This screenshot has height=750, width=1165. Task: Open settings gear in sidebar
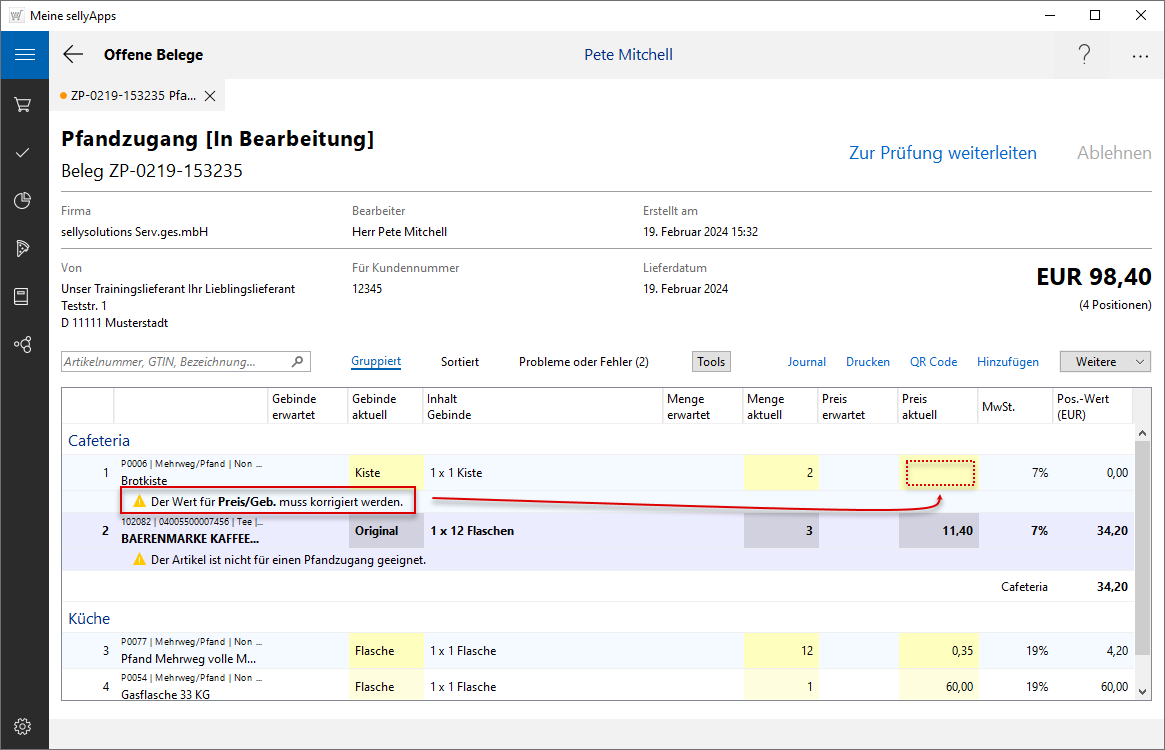coord(24,726)
